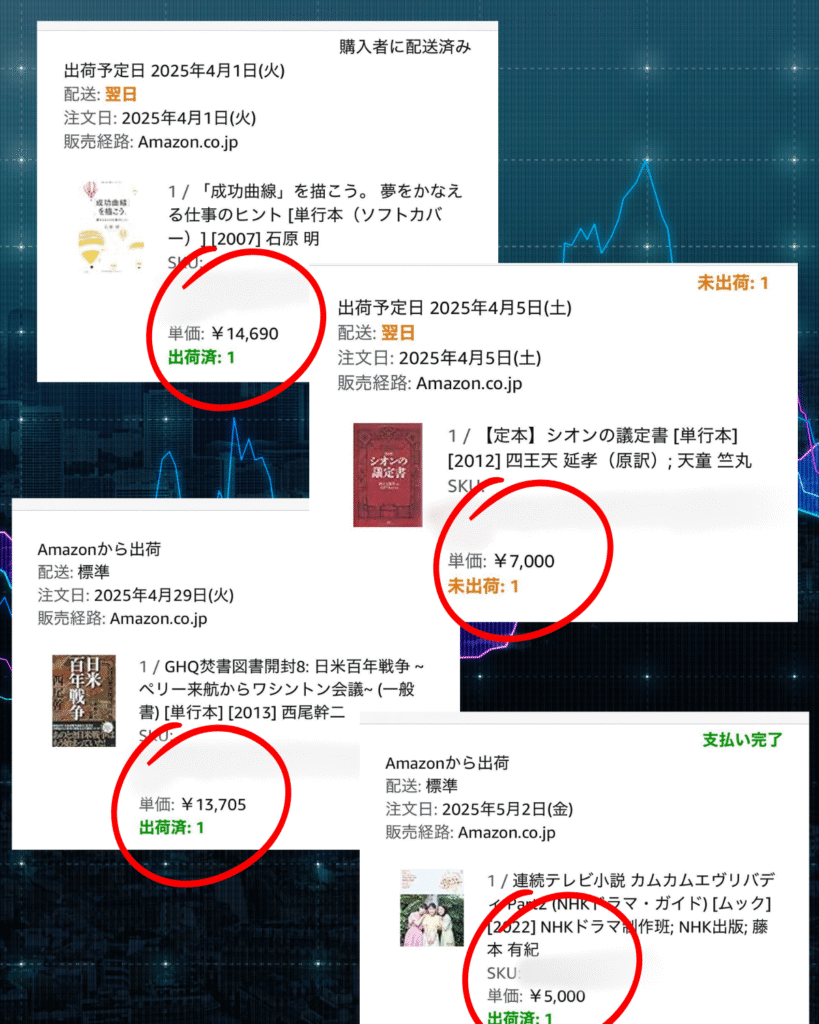Click the orange 未出荷: 1 header status
This screenshot has width=819, height=1024.
(x=733, y=283)
